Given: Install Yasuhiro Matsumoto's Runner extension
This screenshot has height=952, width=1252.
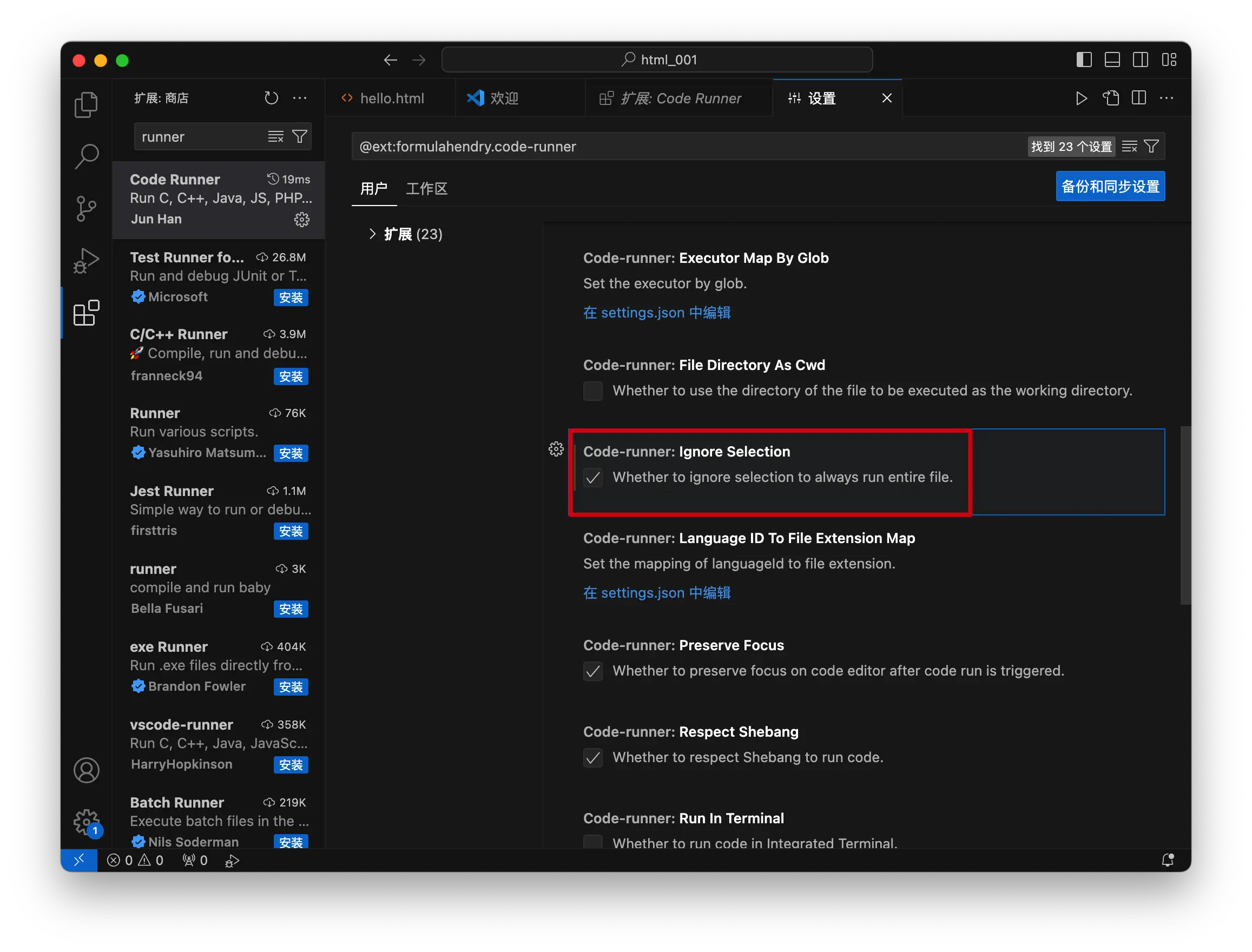Looking at the screenshot, I should 291,453.
